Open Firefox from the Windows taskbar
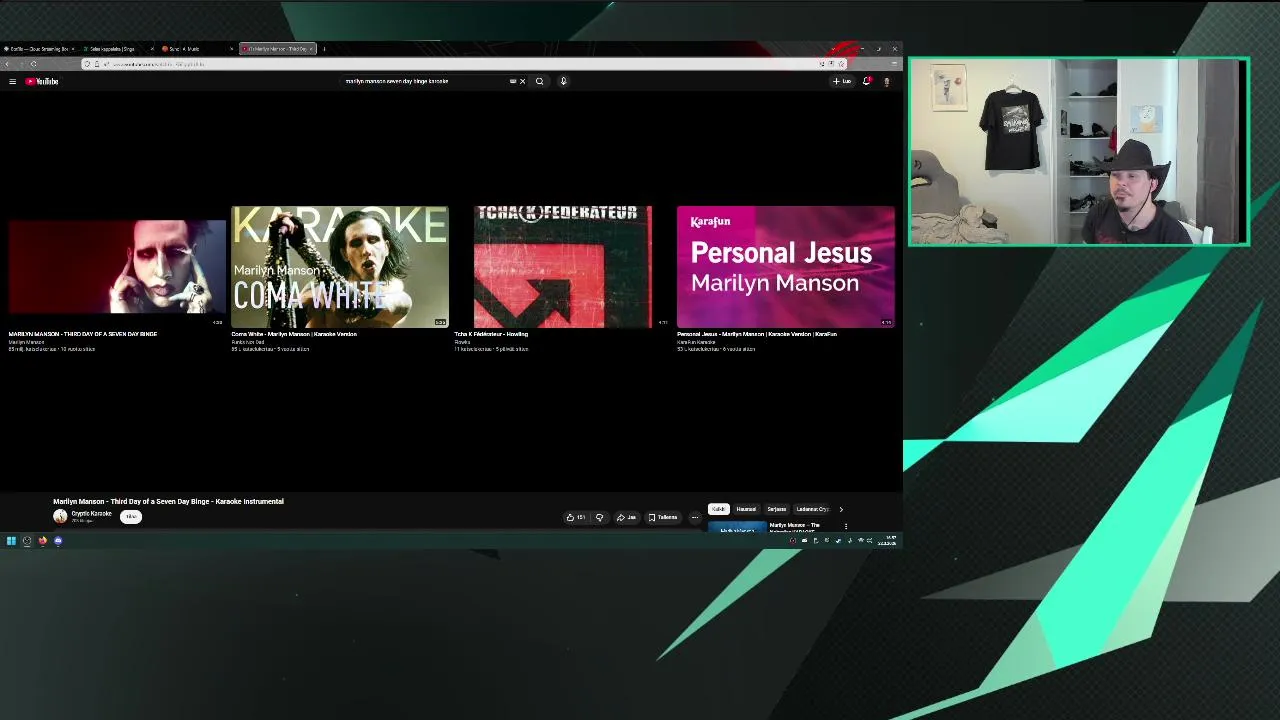Viewport: 1280px width, 720px height. [42, 541]
